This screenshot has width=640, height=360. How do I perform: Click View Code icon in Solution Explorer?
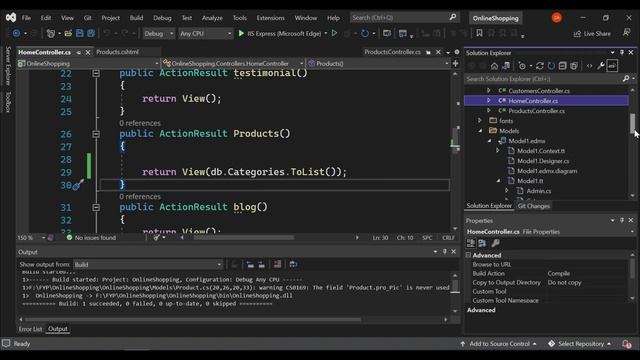589,66
